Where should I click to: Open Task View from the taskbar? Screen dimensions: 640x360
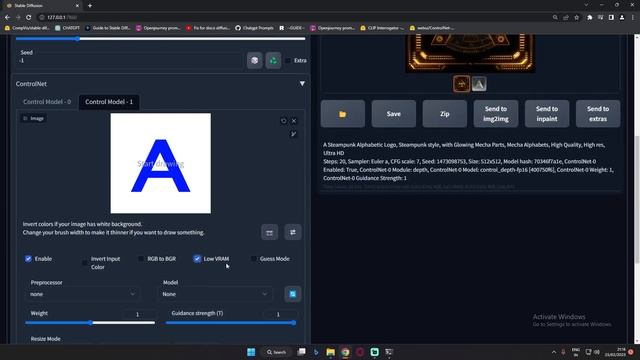(x=302, y=352)
